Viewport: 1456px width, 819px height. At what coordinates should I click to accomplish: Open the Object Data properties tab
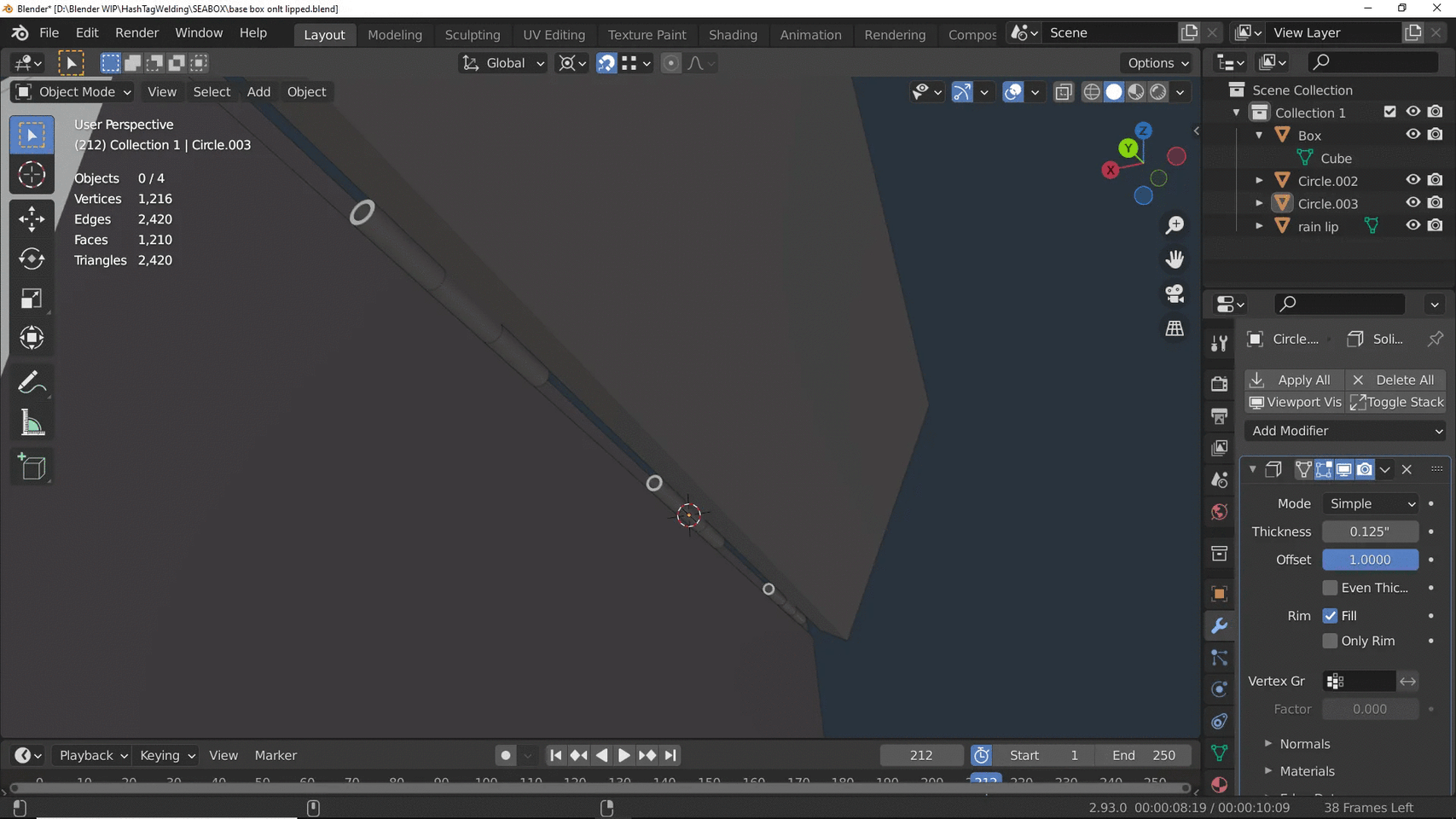[x=1220, y=752]
